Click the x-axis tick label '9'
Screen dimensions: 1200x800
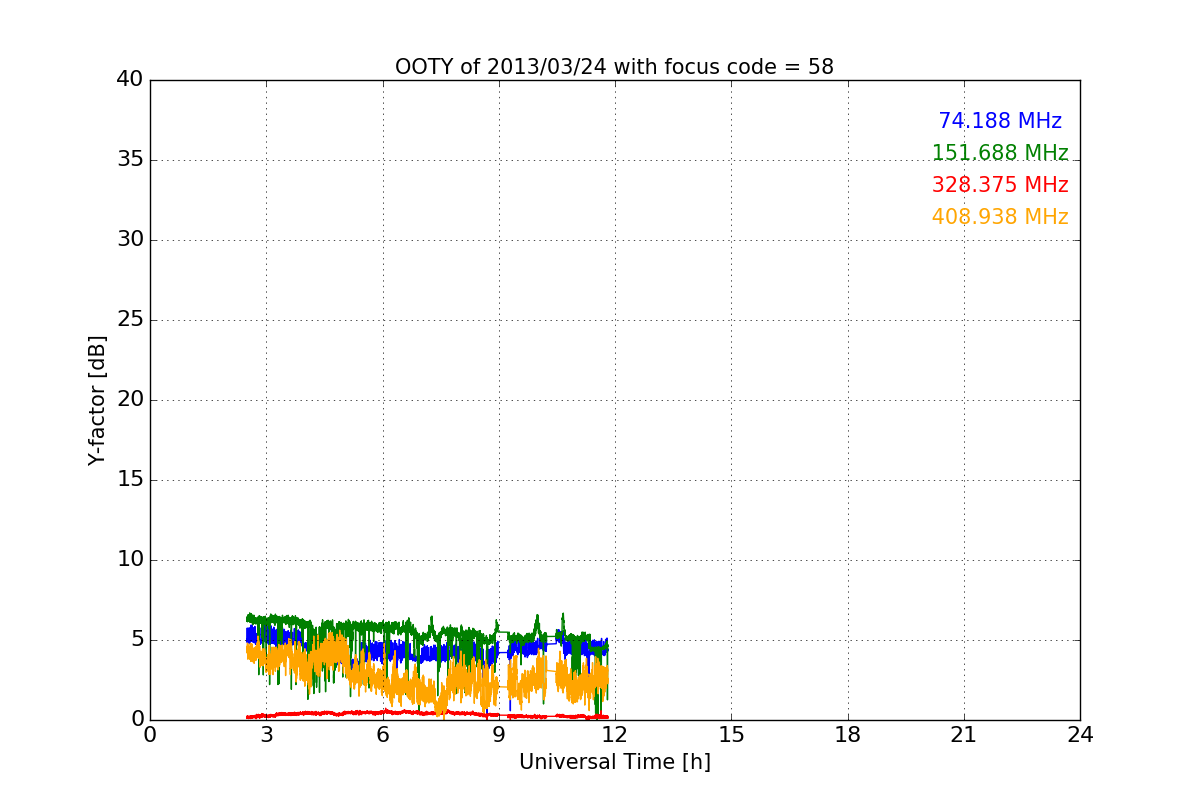[499, 735]
